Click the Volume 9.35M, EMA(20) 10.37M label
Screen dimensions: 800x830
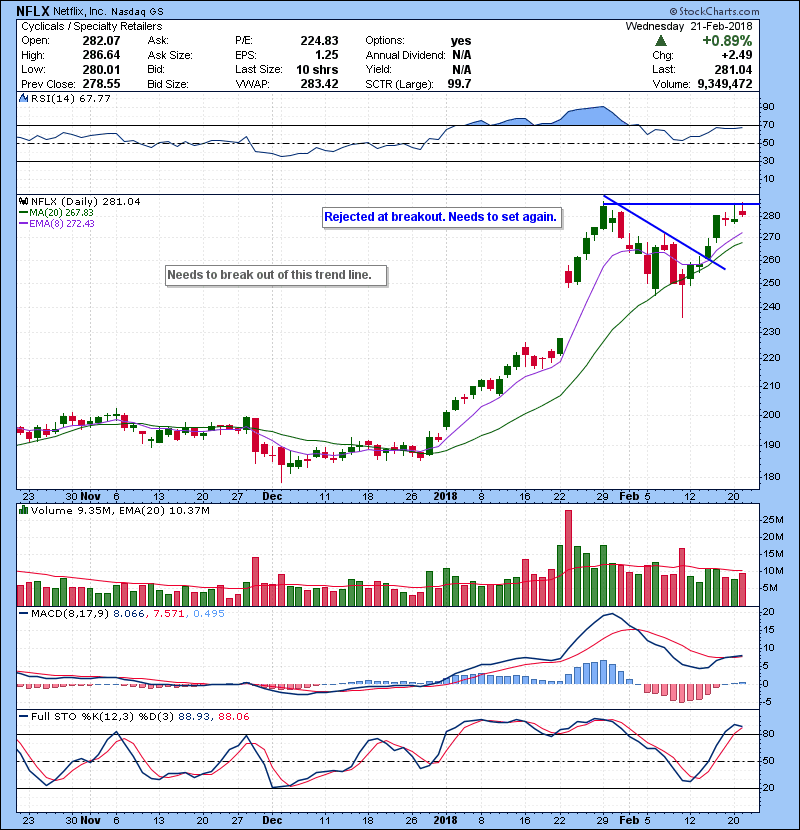120,511
